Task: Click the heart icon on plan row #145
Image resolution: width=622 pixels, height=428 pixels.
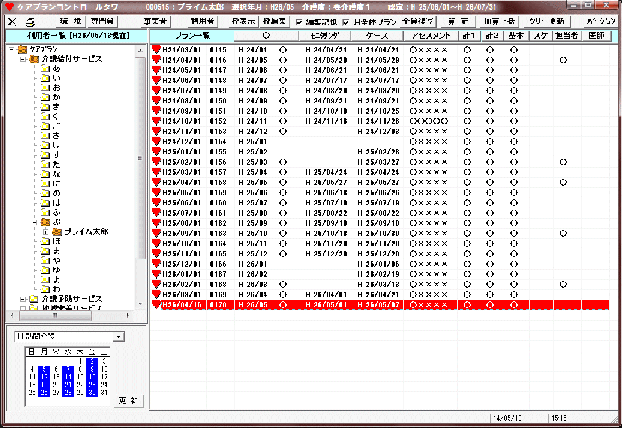Action: tap(156, 48)
